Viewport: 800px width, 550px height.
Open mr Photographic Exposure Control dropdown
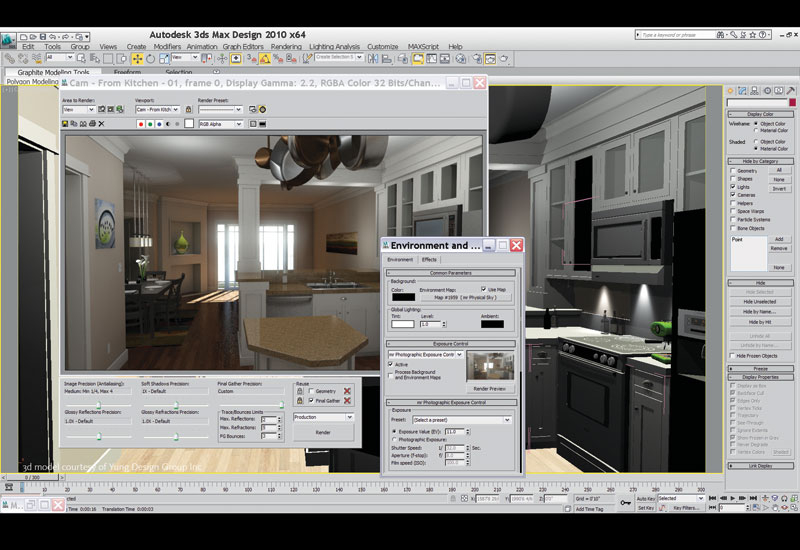426,354
